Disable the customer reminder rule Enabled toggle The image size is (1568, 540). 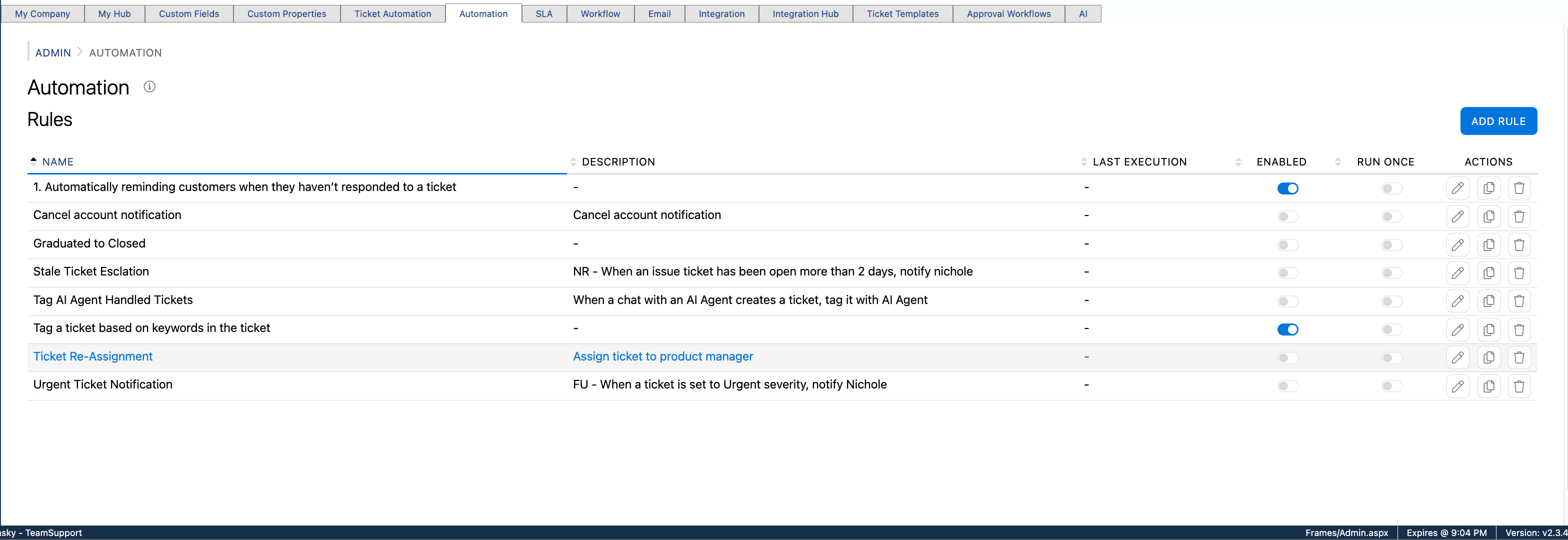[1287, 188]
